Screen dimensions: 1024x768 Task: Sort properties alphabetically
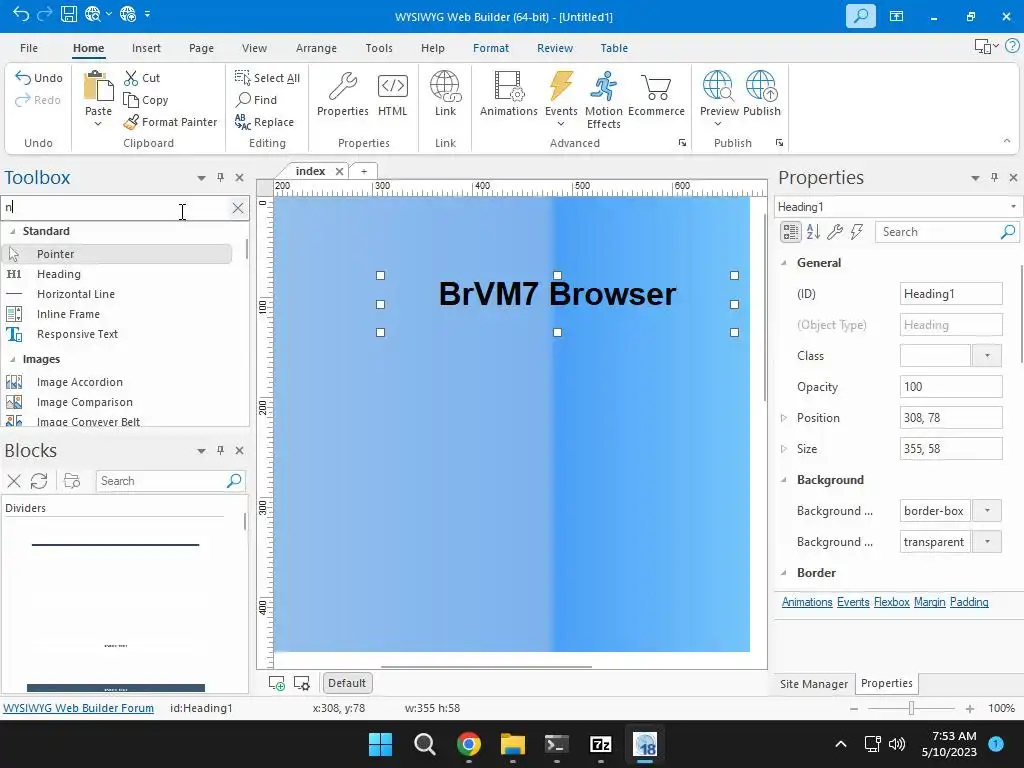point(813,232)
